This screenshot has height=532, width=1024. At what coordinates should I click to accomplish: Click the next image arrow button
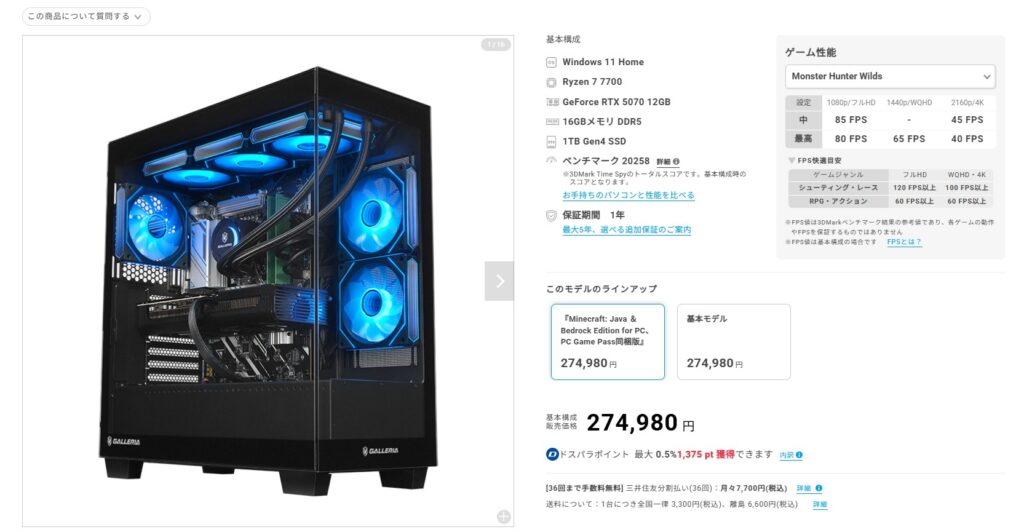499,281
